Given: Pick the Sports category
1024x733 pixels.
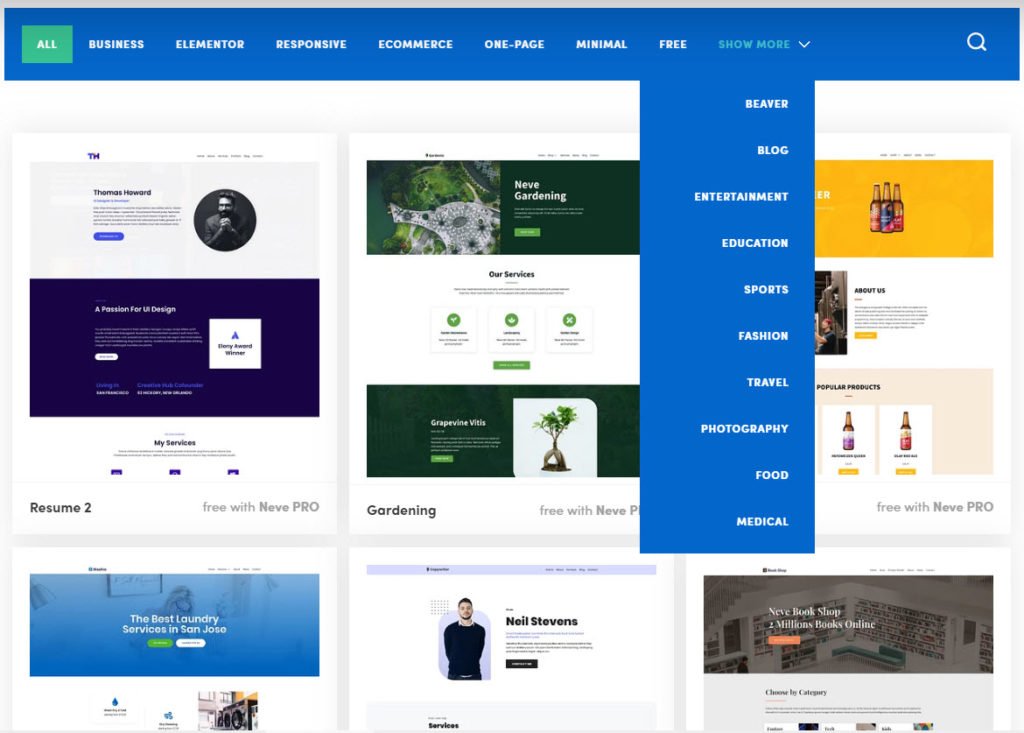Looking at the screenshot, I should tap(766, 289).
